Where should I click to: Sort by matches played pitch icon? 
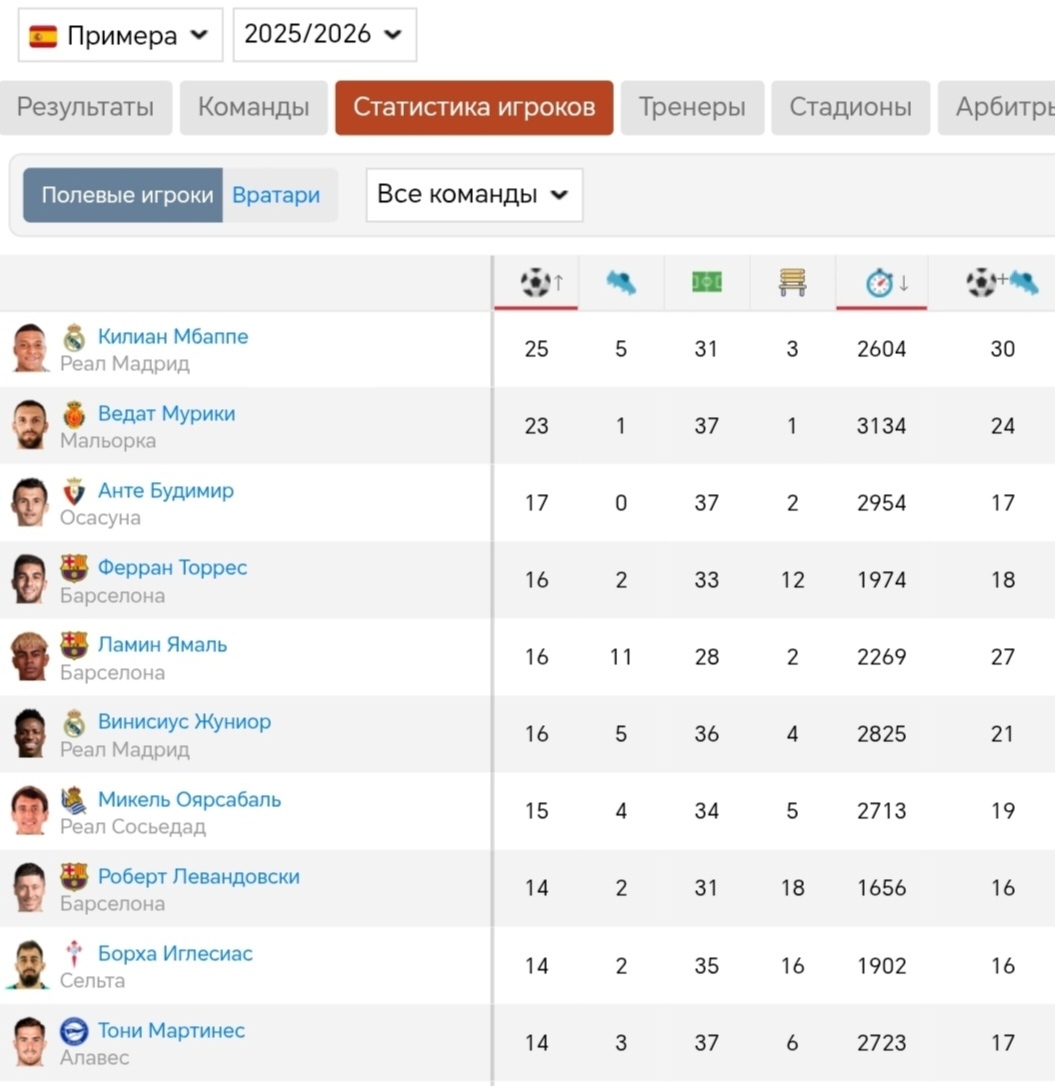[x=707, y=282]
